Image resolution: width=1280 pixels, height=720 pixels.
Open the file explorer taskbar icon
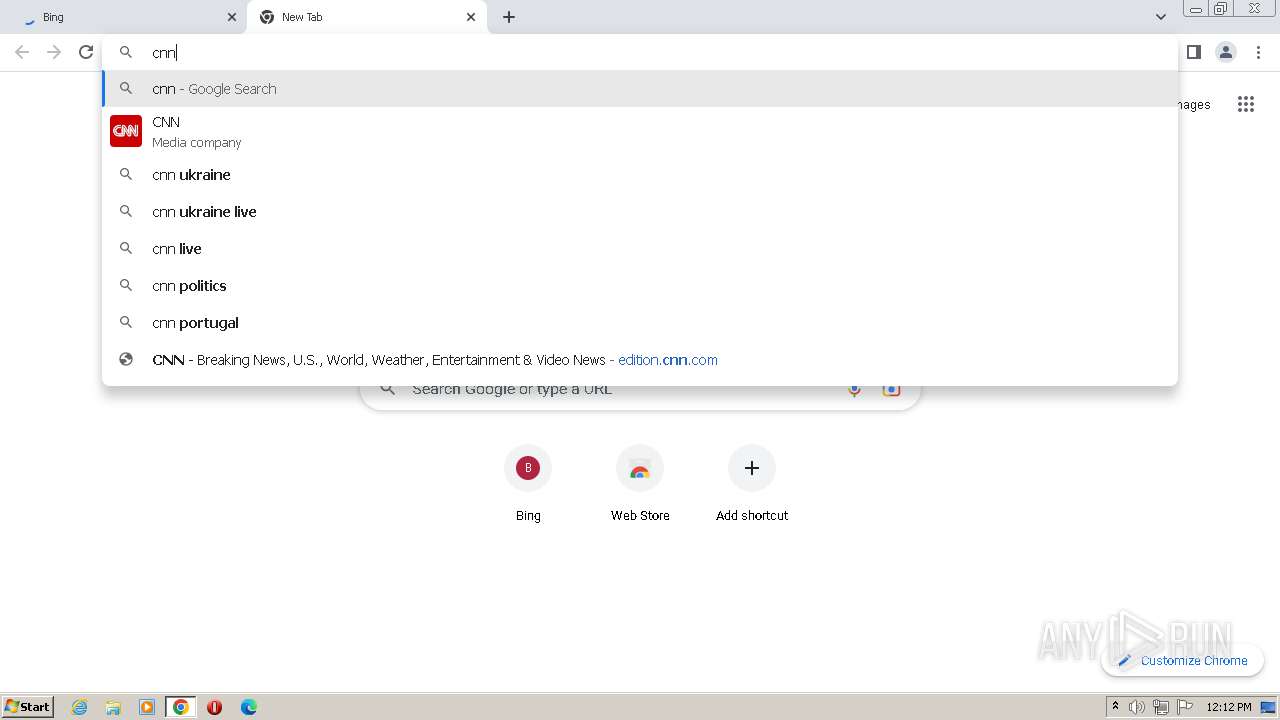(x=113, y=707)
